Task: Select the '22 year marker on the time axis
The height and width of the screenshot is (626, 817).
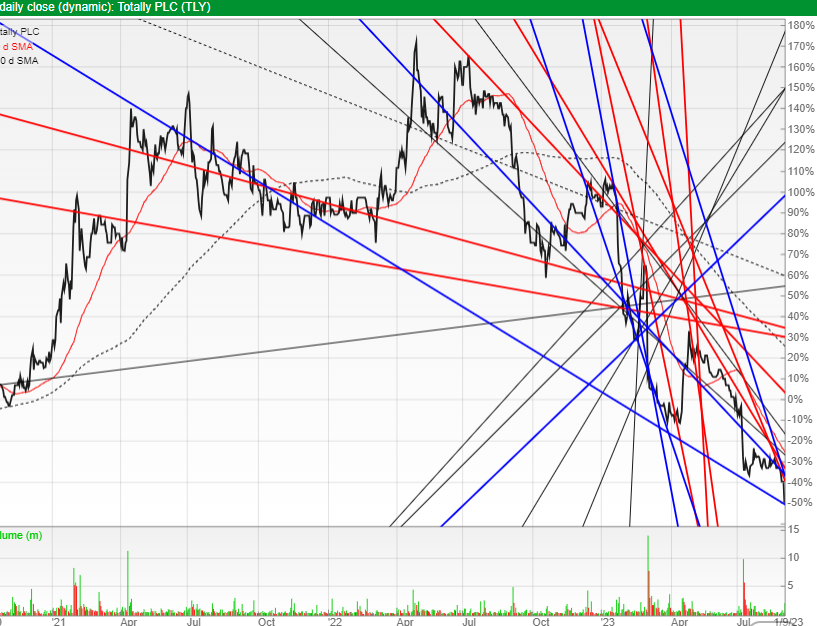Action: coord(334,622)
